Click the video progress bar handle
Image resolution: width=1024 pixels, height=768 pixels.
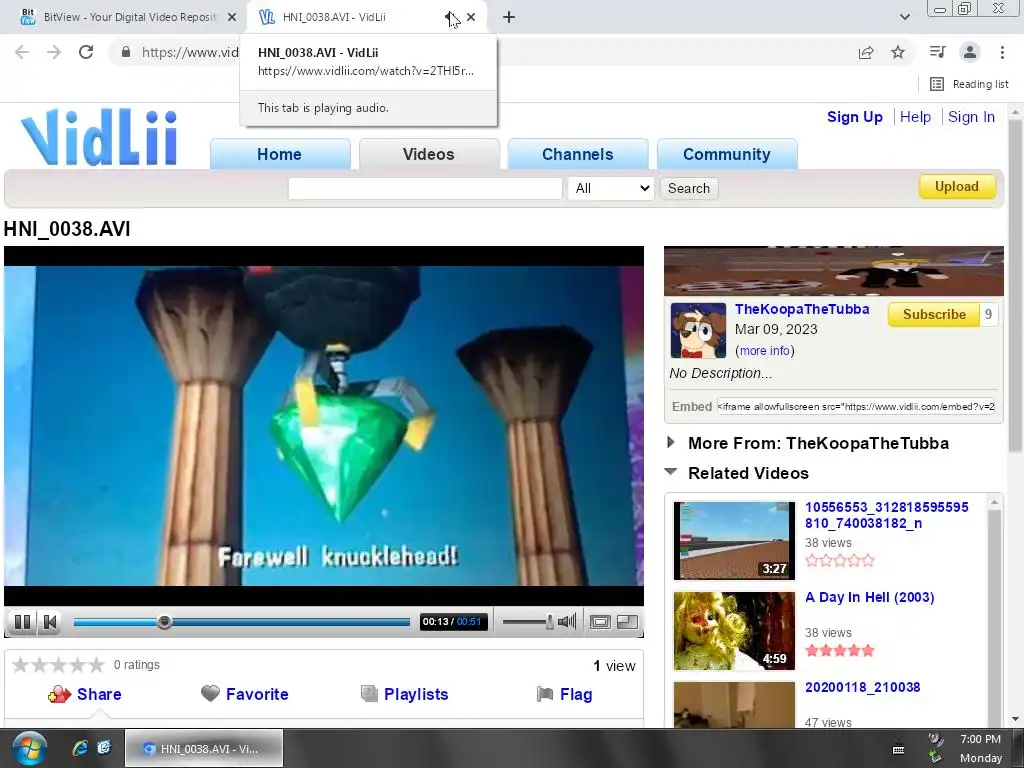(x=165, y=622)
